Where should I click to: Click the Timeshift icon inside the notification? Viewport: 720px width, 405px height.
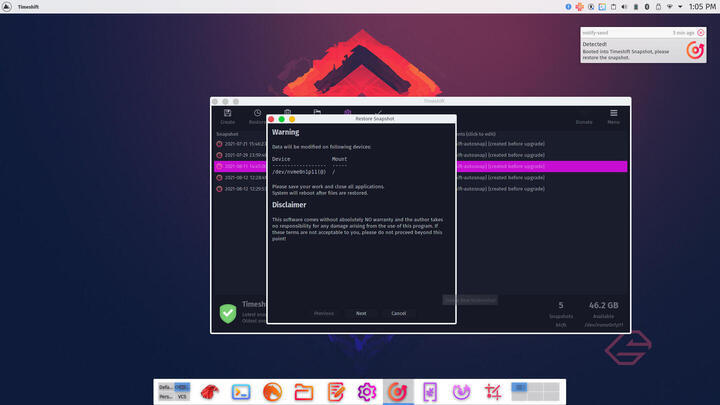tap(695, 50)
